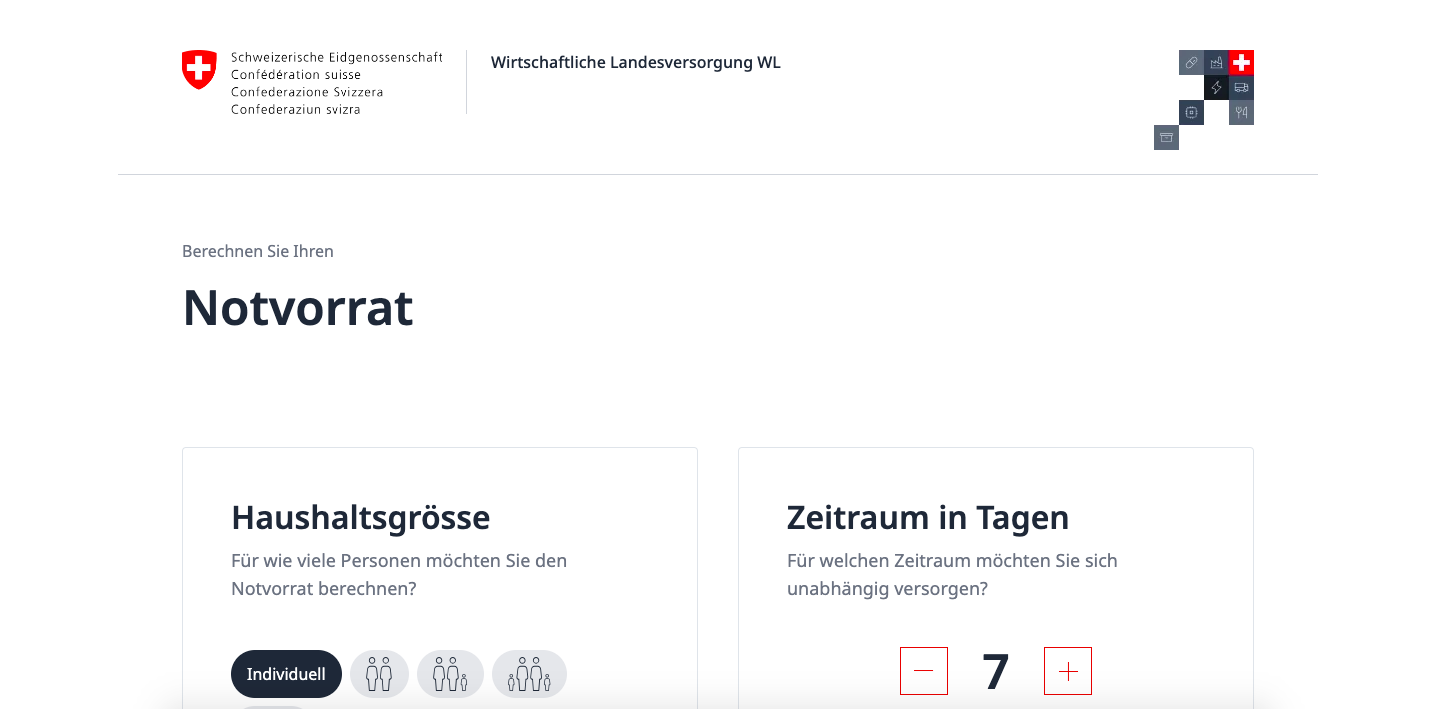Click the fork and knife food tile icon
Image resolution: width=1432 pixels, height=709 pixels.
point(1241,112)
